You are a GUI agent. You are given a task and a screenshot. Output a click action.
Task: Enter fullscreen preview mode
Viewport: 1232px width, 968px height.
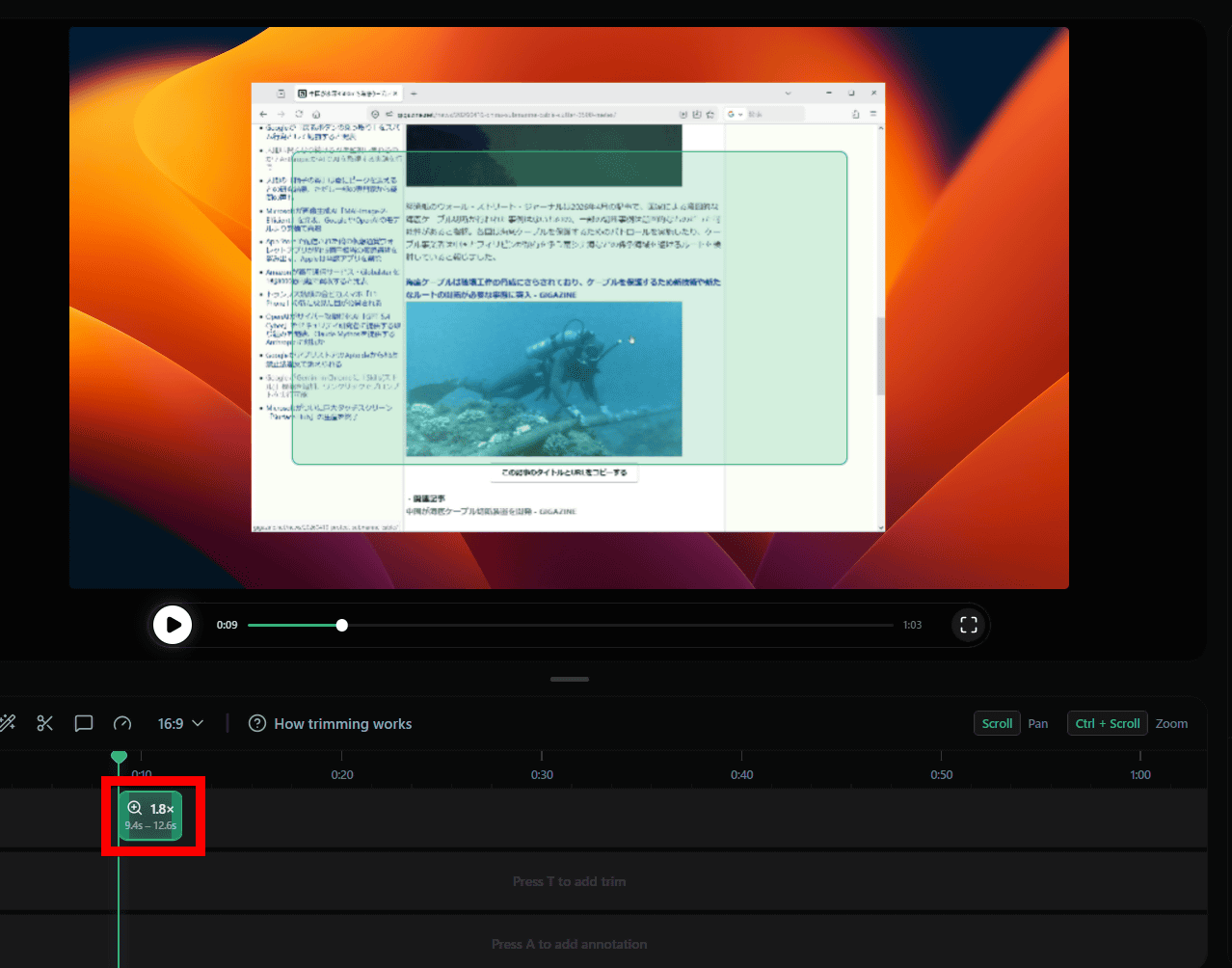[x=969, y=625]
